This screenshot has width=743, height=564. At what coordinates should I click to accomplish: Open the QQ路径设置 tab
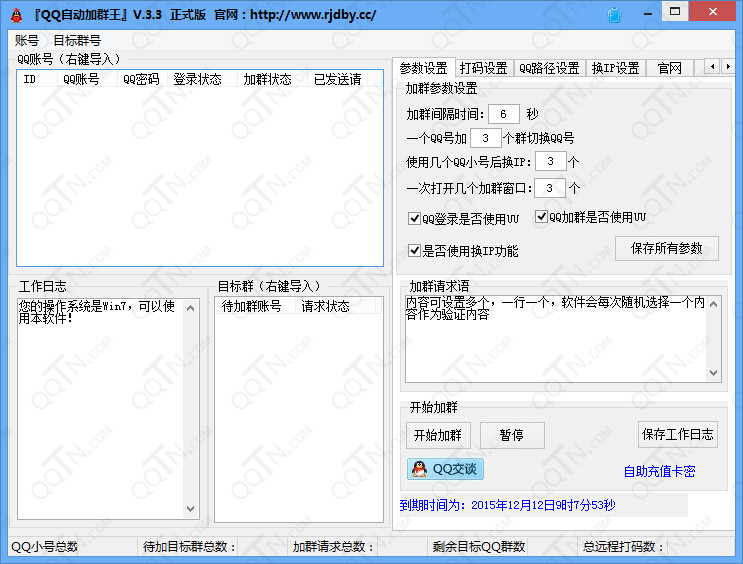(x=549, y=68)
